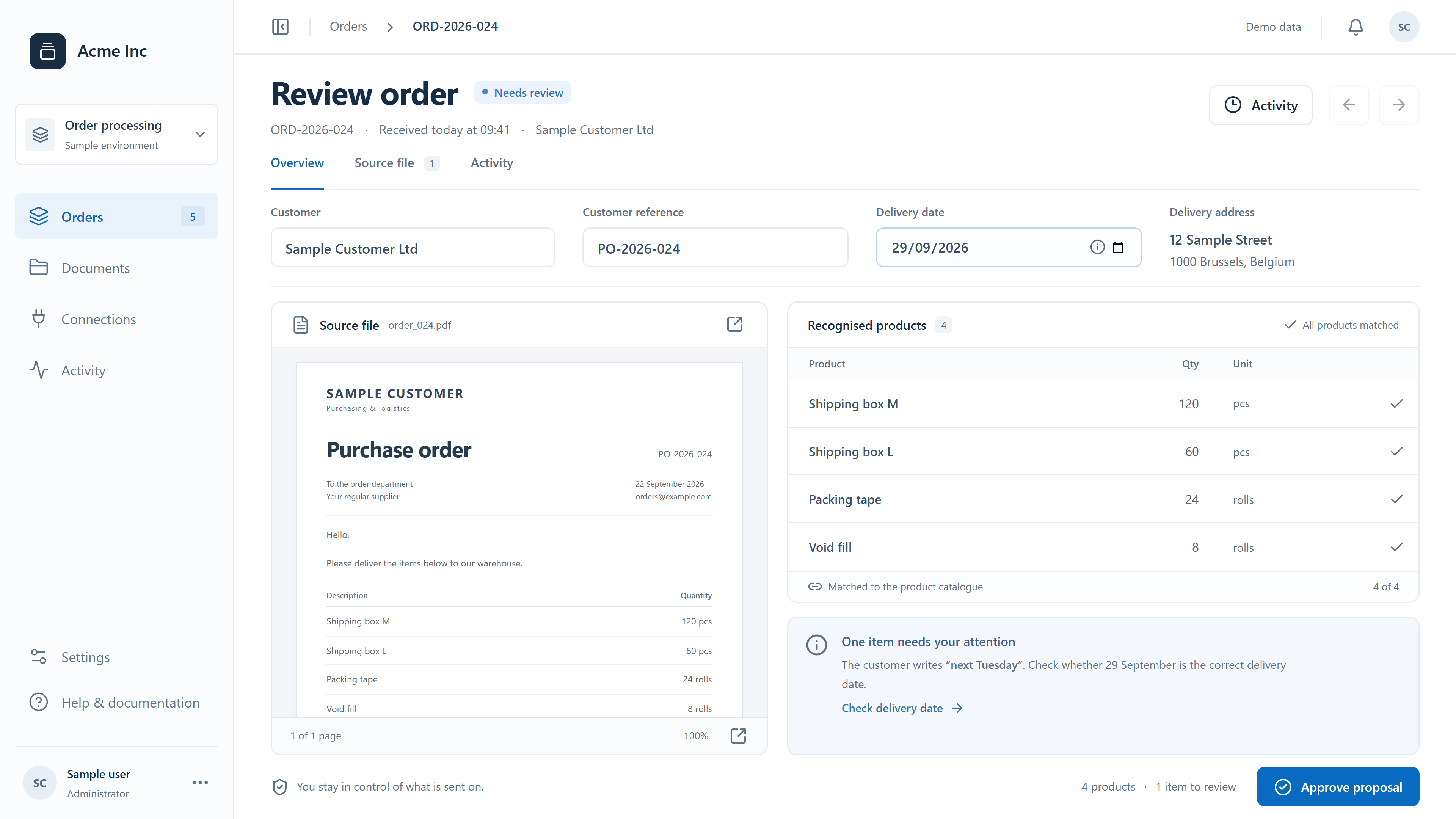This screenshot has height=819, width=1456.
Task: Open Help & documentation
Action: coord(116,703)
